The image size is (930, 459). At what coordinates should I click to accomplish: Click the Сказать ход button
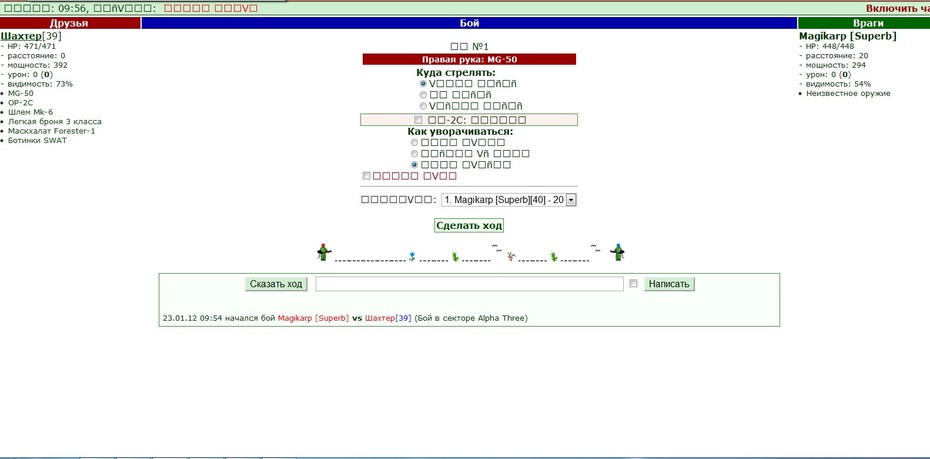point(276,284)
